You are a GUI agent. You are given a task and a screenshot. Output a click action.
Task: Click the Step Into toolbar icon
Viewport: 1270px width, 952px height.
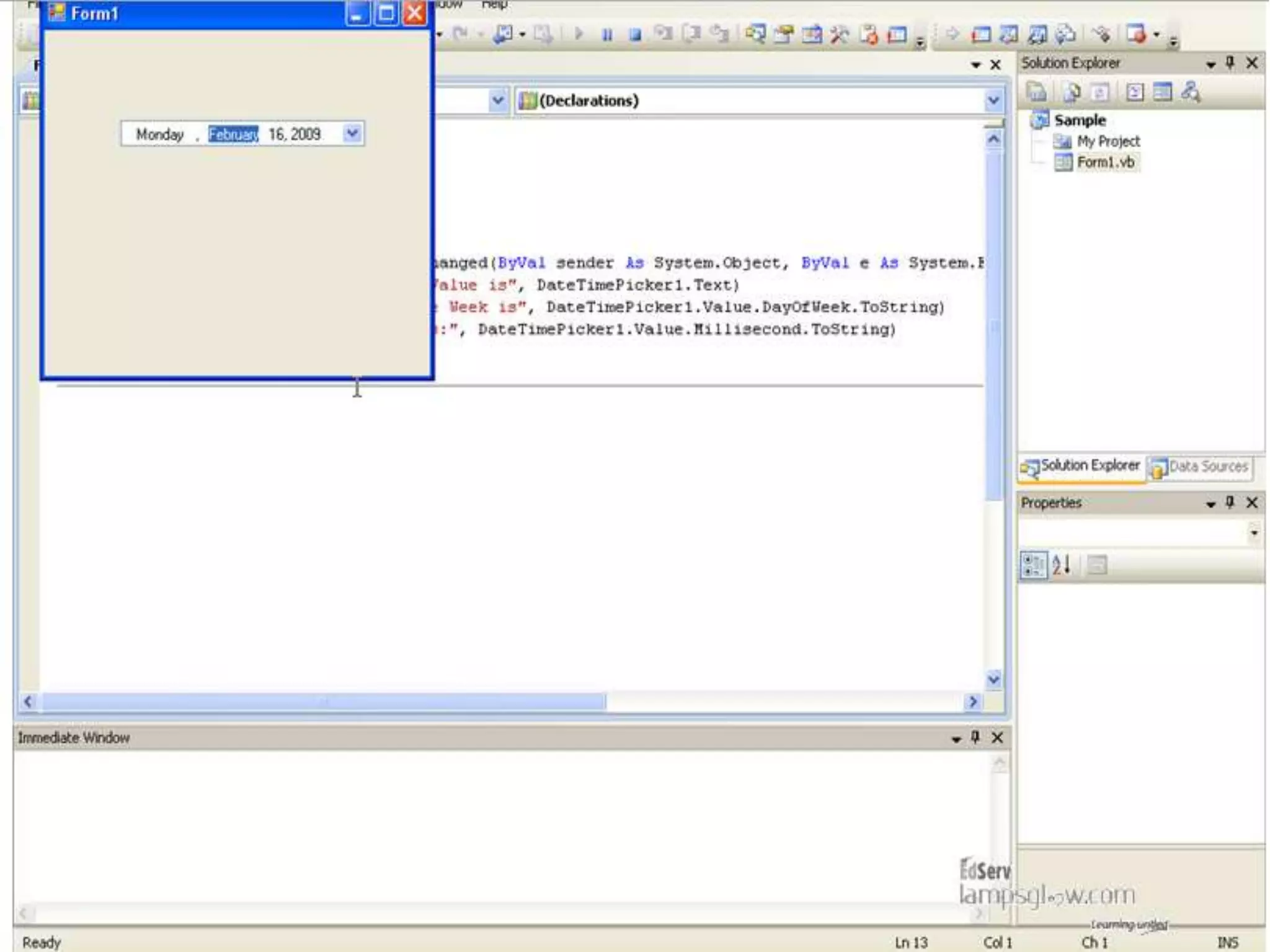(x=664, y=33)
